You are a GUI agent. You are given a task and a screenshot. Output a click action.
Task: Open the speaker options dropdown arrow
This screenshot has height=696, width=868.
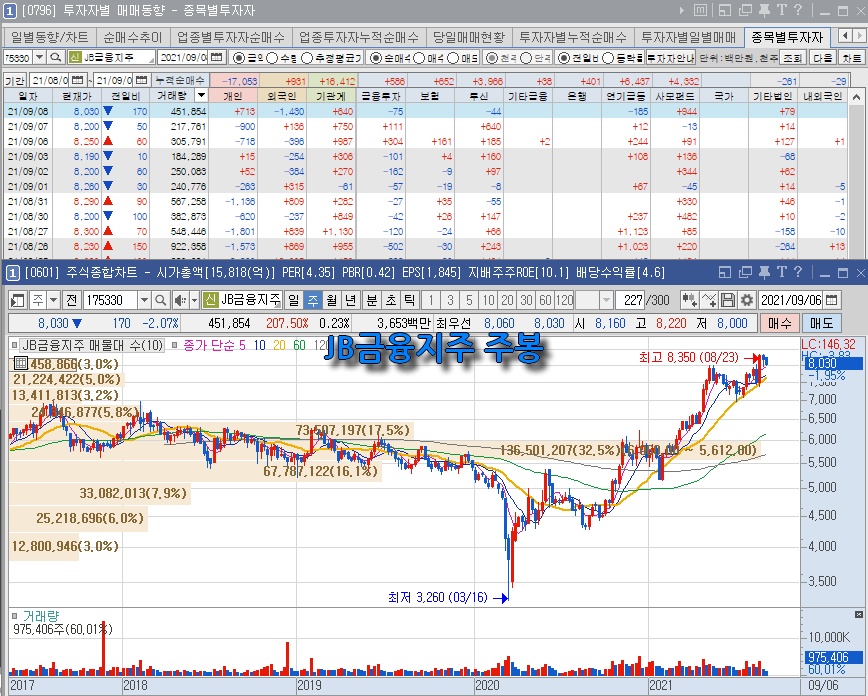[194, 301]
